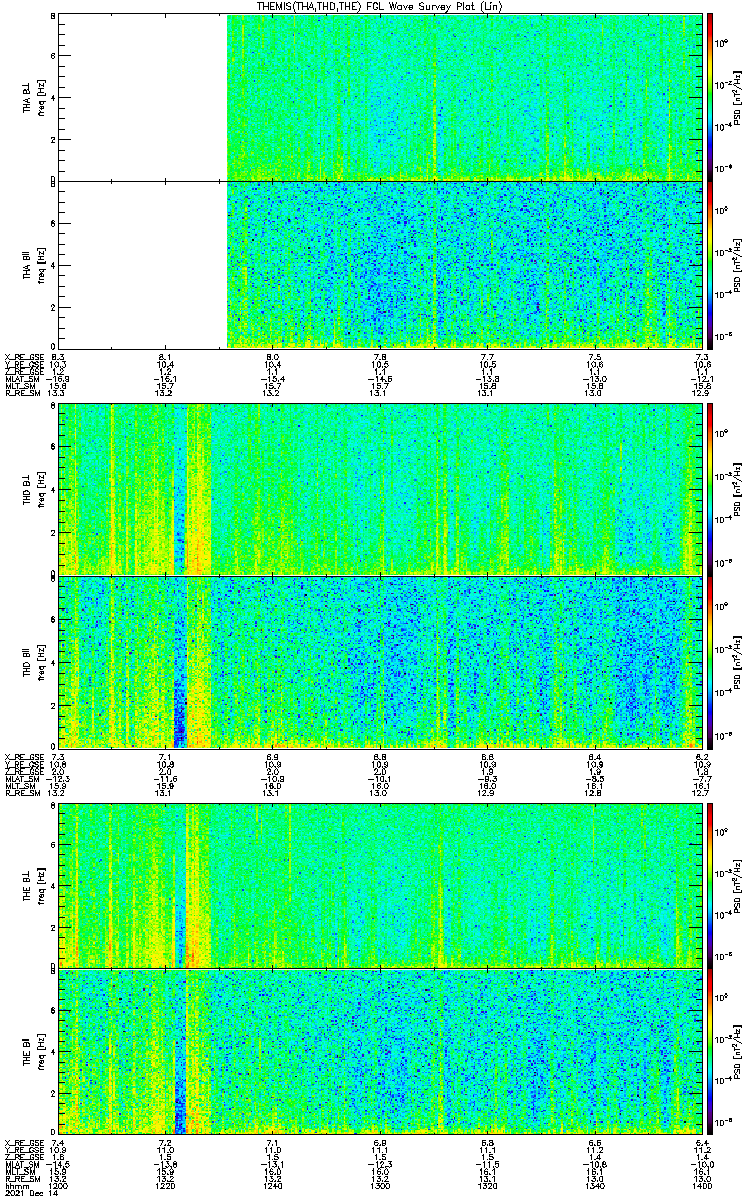The image size is (750, 1200).
Task: Click the PSD [nT²/Hz] label of THE B∥ color bar
Action: point(737,1053)
